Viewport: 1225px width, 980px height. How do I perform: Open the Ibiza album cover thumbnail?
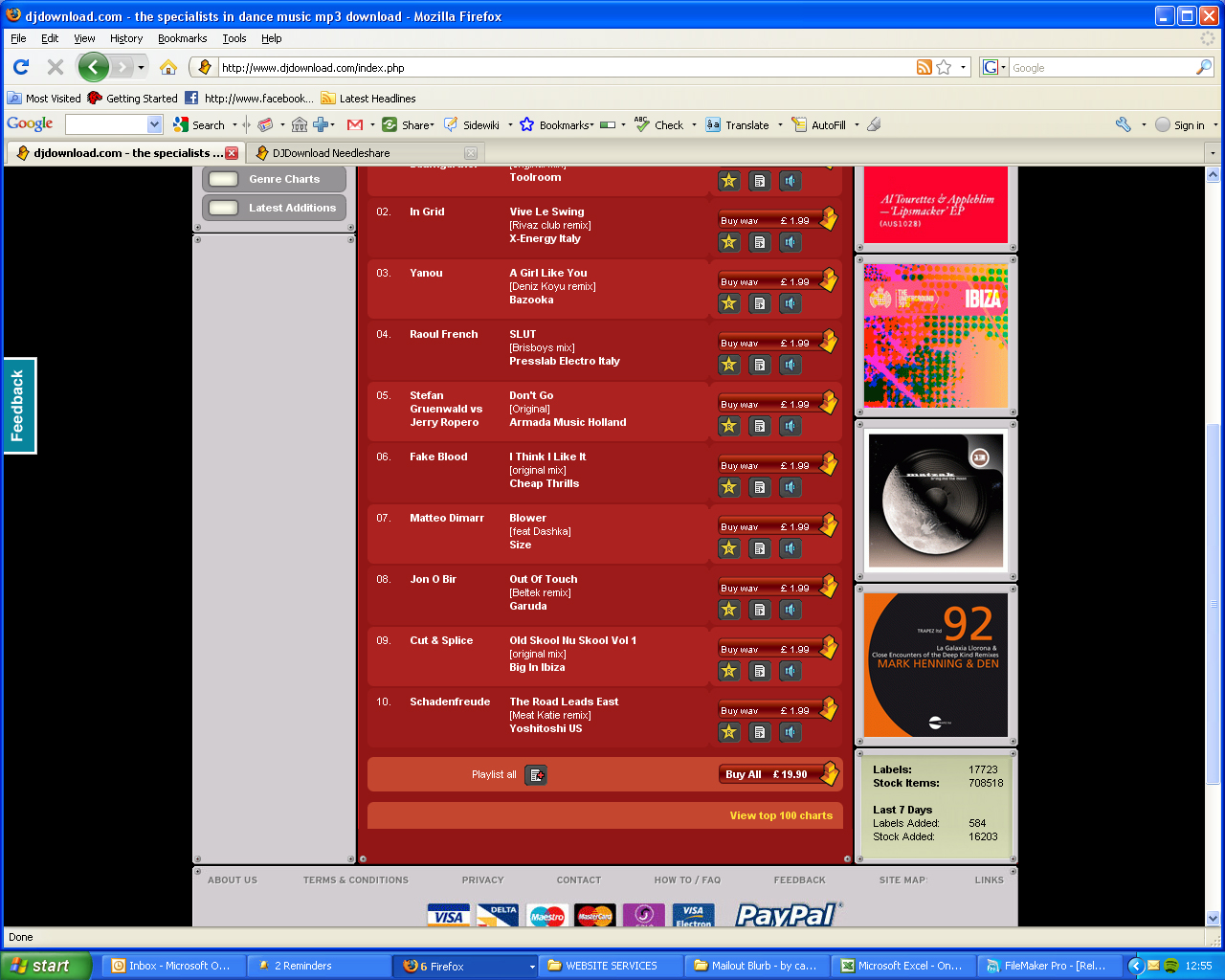click(935, 336)
